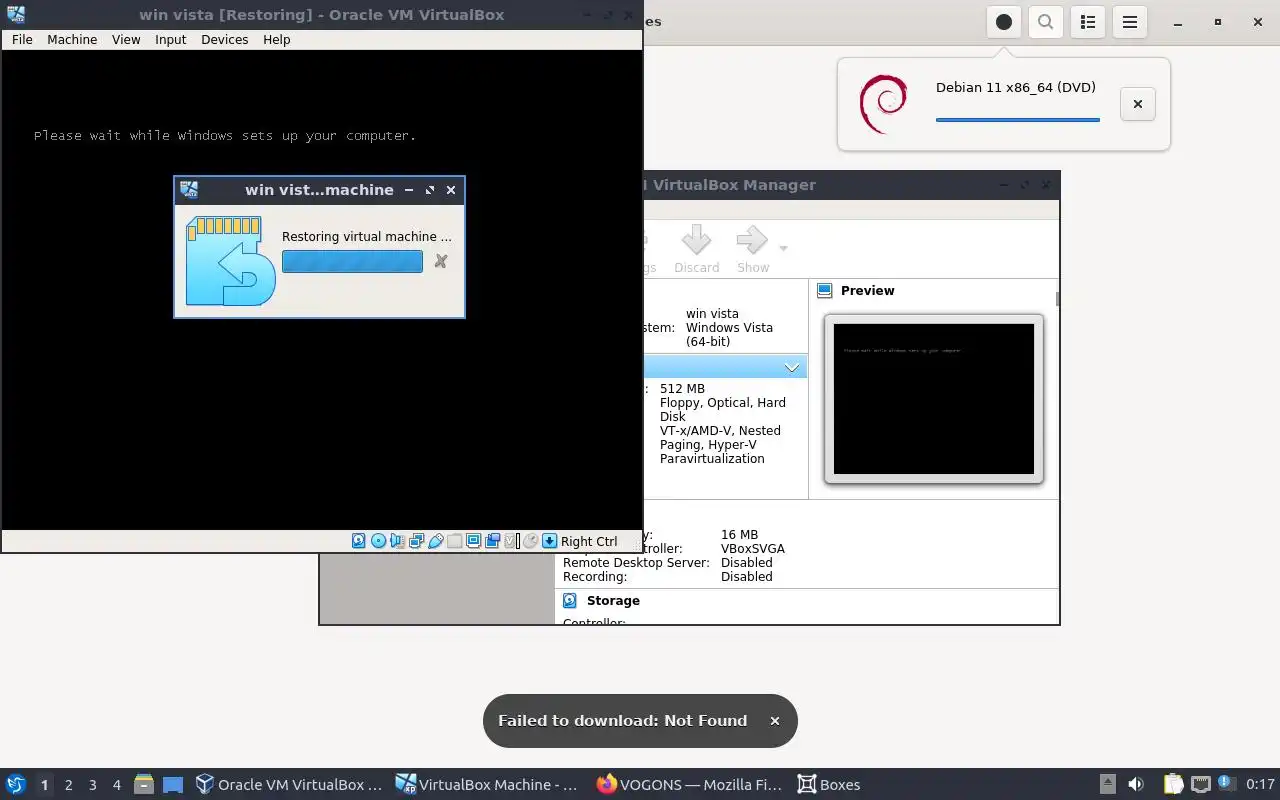This screenshot has width=1280, height=800.
Task: Click the Debian download progress bar
Action: 1018,120
